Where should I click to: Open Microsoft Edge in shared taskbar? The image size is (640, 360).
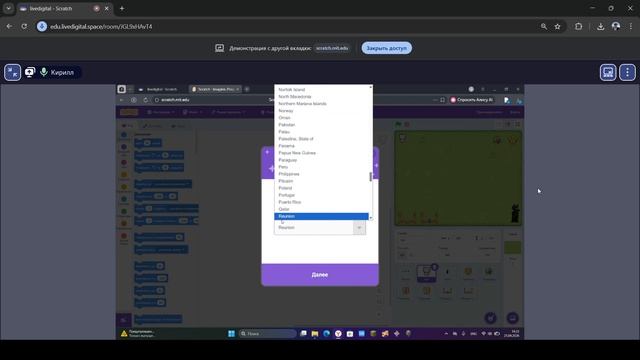[327, 333]
